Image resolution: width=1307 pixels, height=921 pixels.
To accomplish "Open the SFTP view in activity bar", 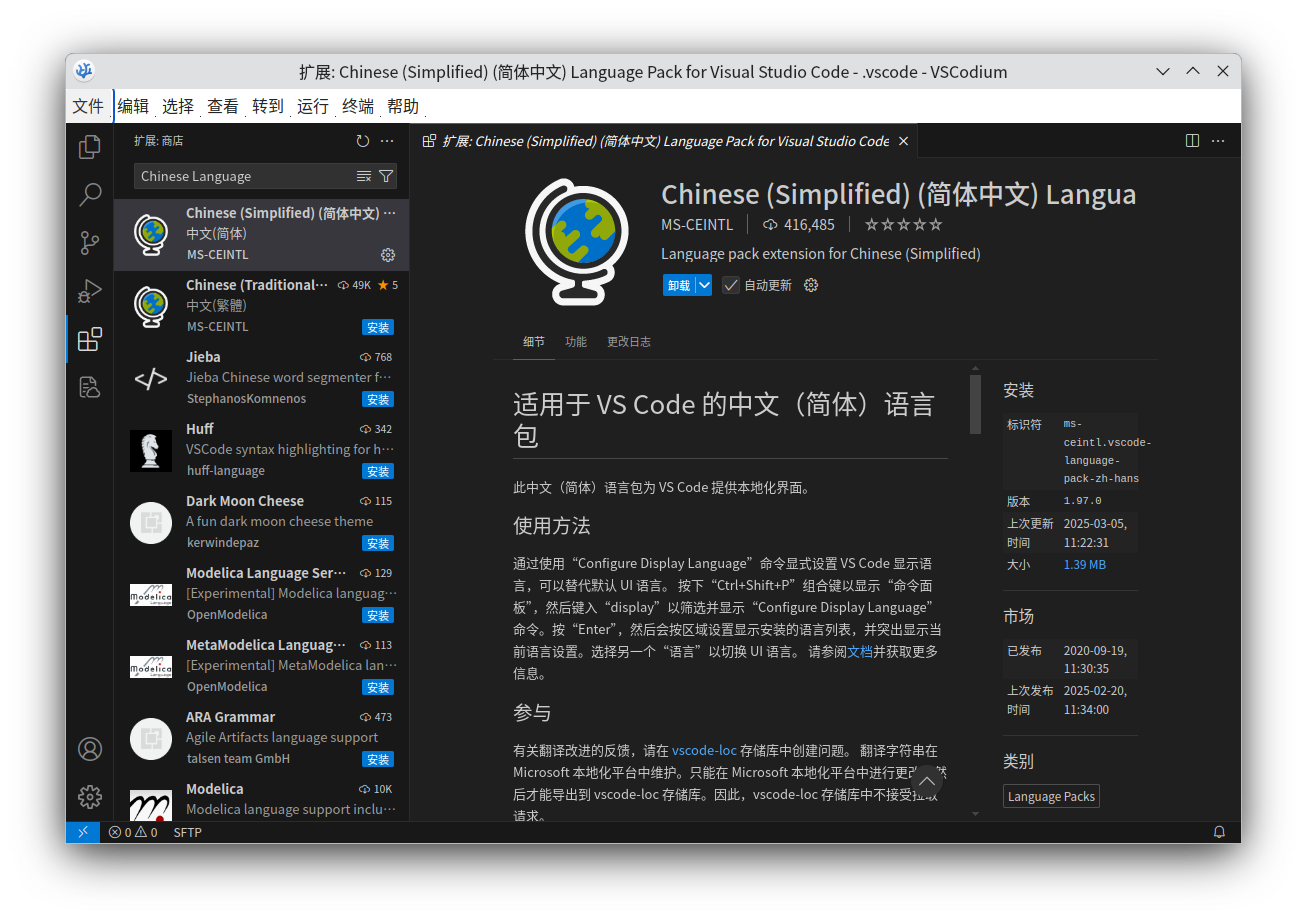I will tap(90, 387).
